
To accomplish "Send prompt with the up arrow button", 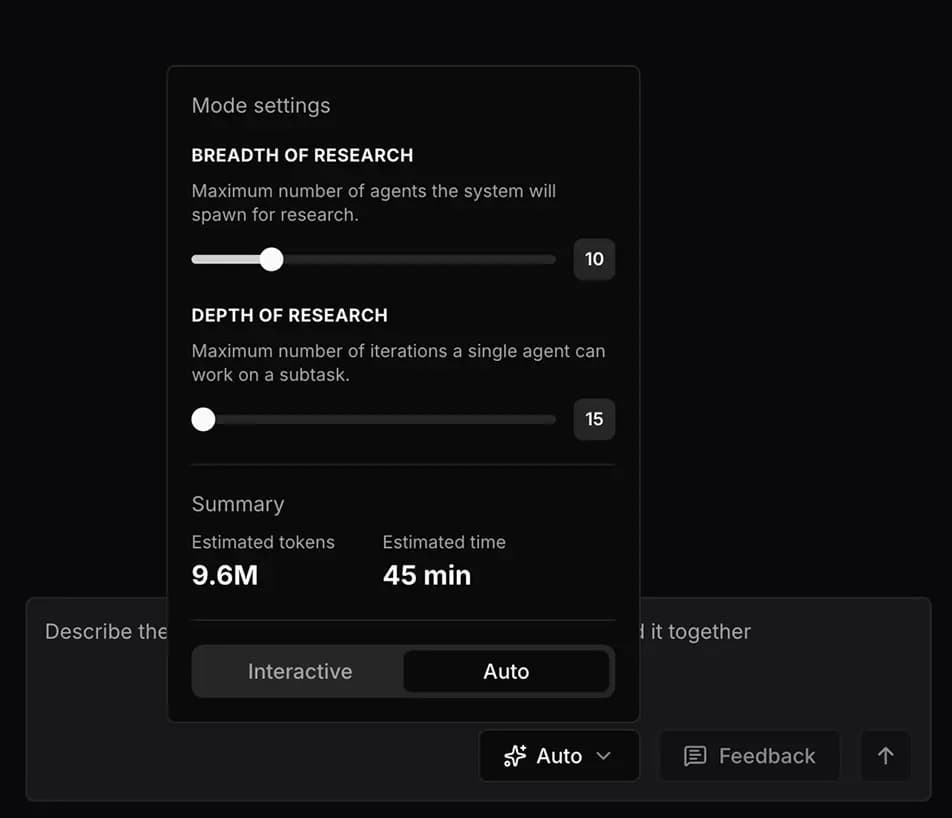I will click(x=885, y=755).
